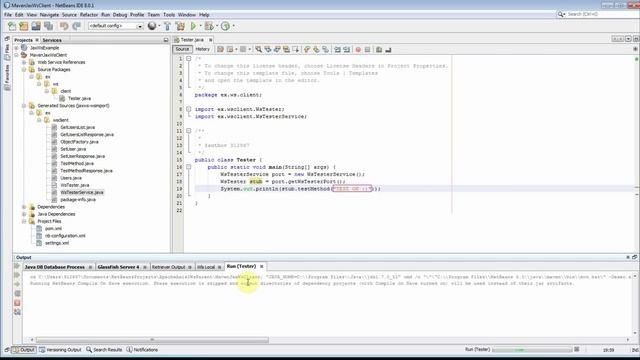Collapse the Generated Sources (jaxws-wsimport) node
640x360 pixels.
[x=24, y=106]
